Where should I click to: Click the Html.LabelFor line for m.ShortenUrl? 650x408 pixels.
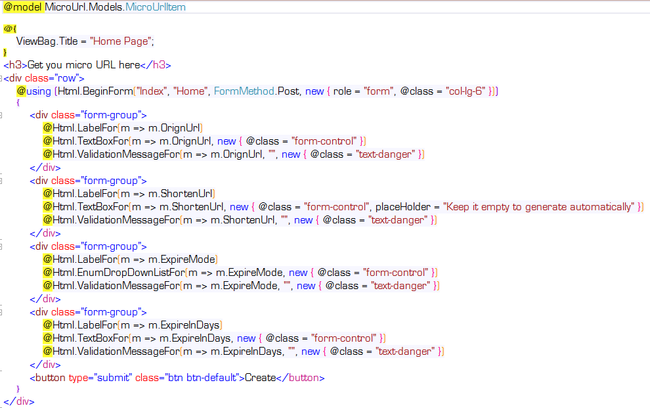pyautogui.click(x=129, y=194)
